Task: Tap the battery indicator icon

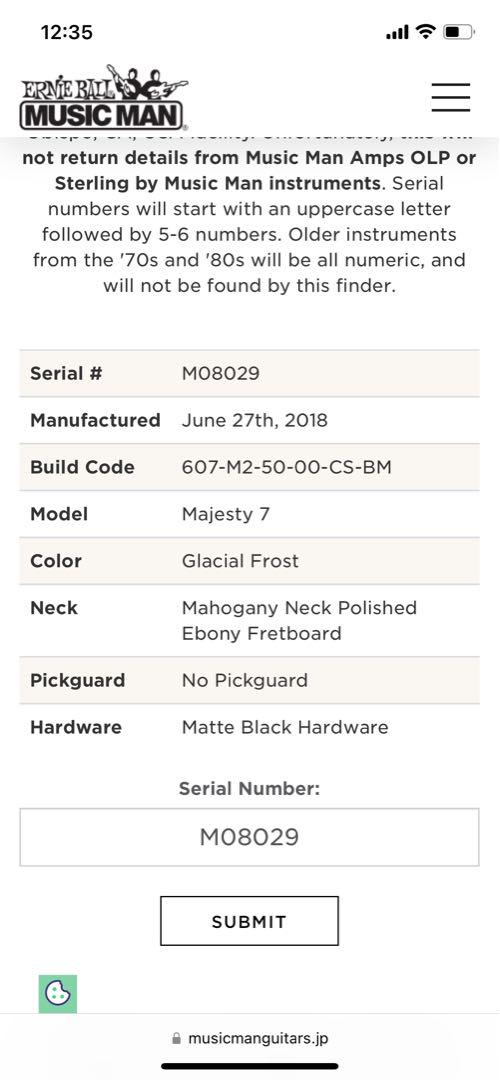Action: (x=458, y=32)
